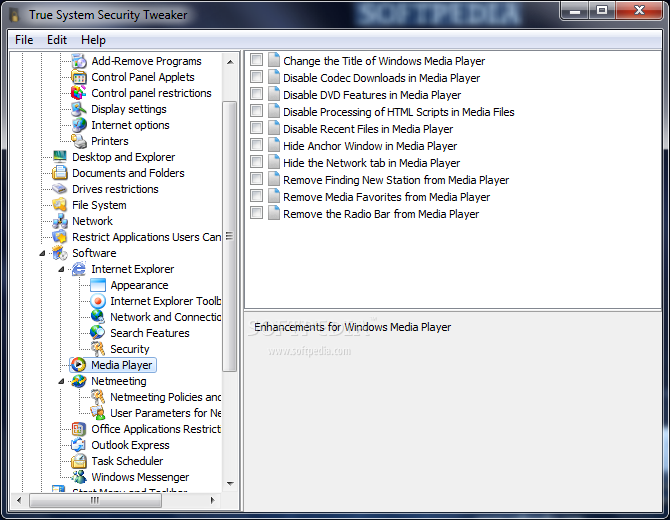Screen dimensions: 670x520
Task: Click the Windows Messenger icon
Action: tap(79, 477)
